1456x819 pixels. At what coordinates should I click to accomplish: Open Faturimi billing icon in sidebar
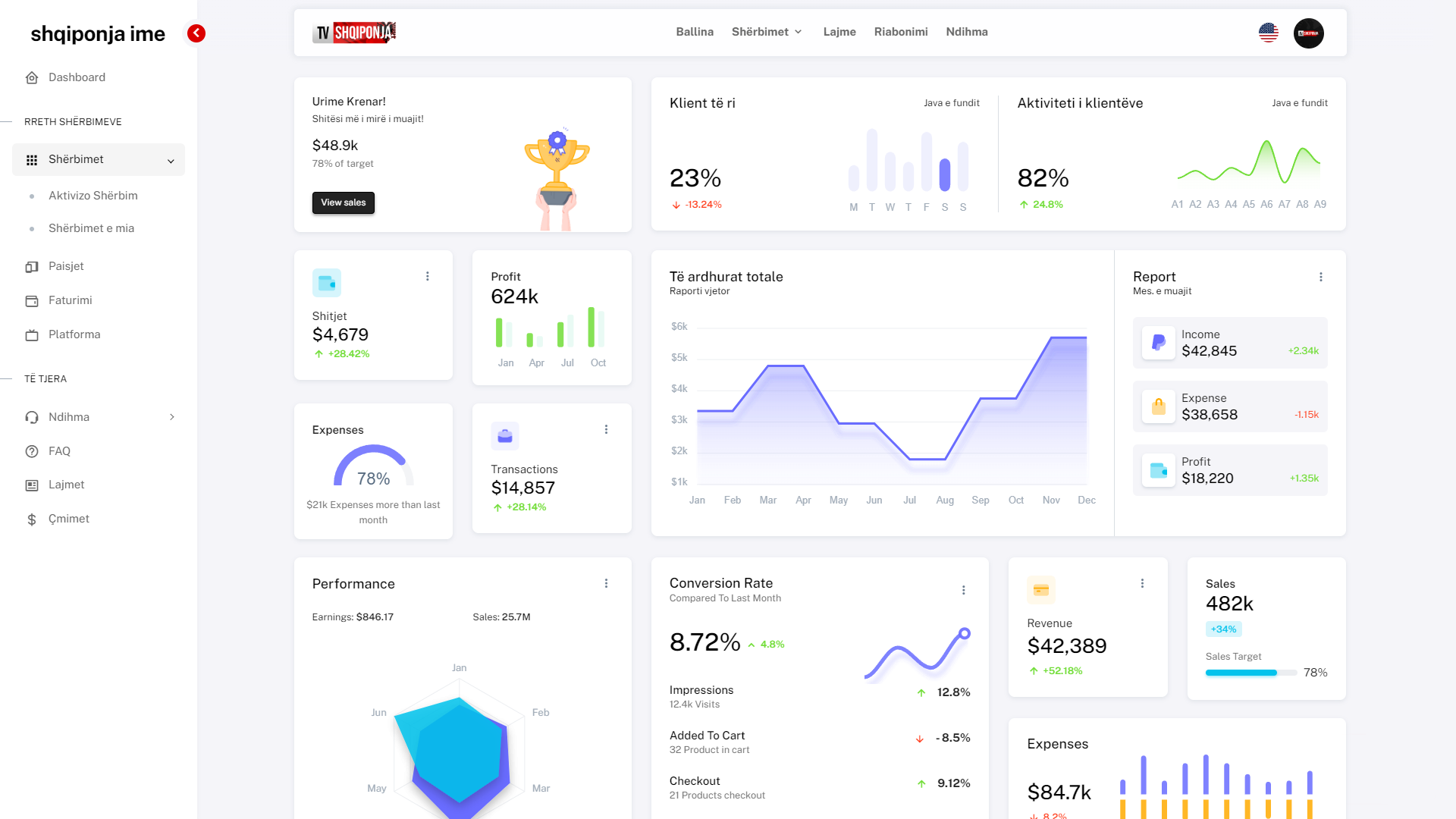[32, 301]
